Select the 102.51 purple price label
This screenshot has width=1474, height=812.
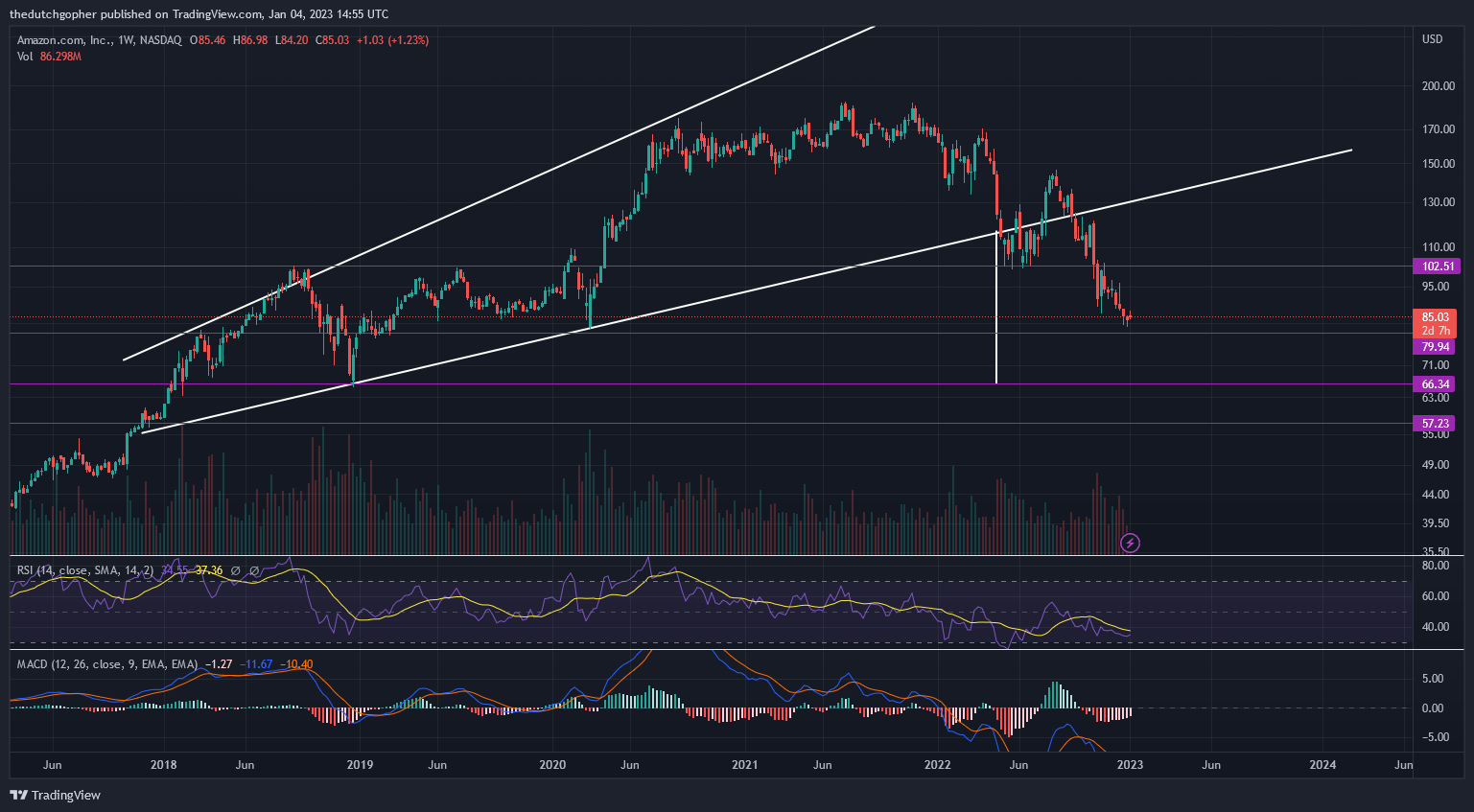tap(1437, 267)
